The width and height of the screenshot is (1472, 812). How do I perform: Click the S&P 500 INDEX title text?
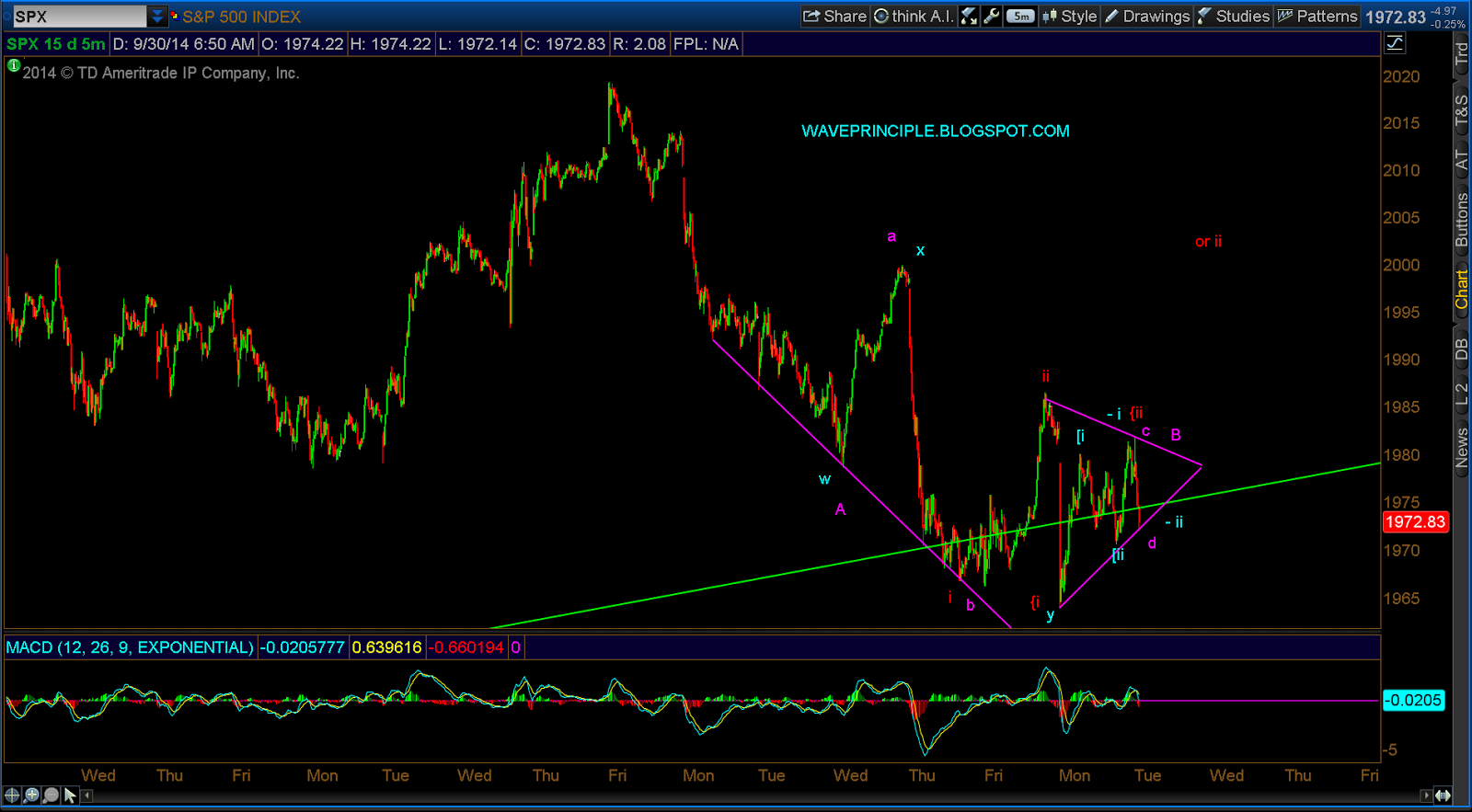coord(241,17)
